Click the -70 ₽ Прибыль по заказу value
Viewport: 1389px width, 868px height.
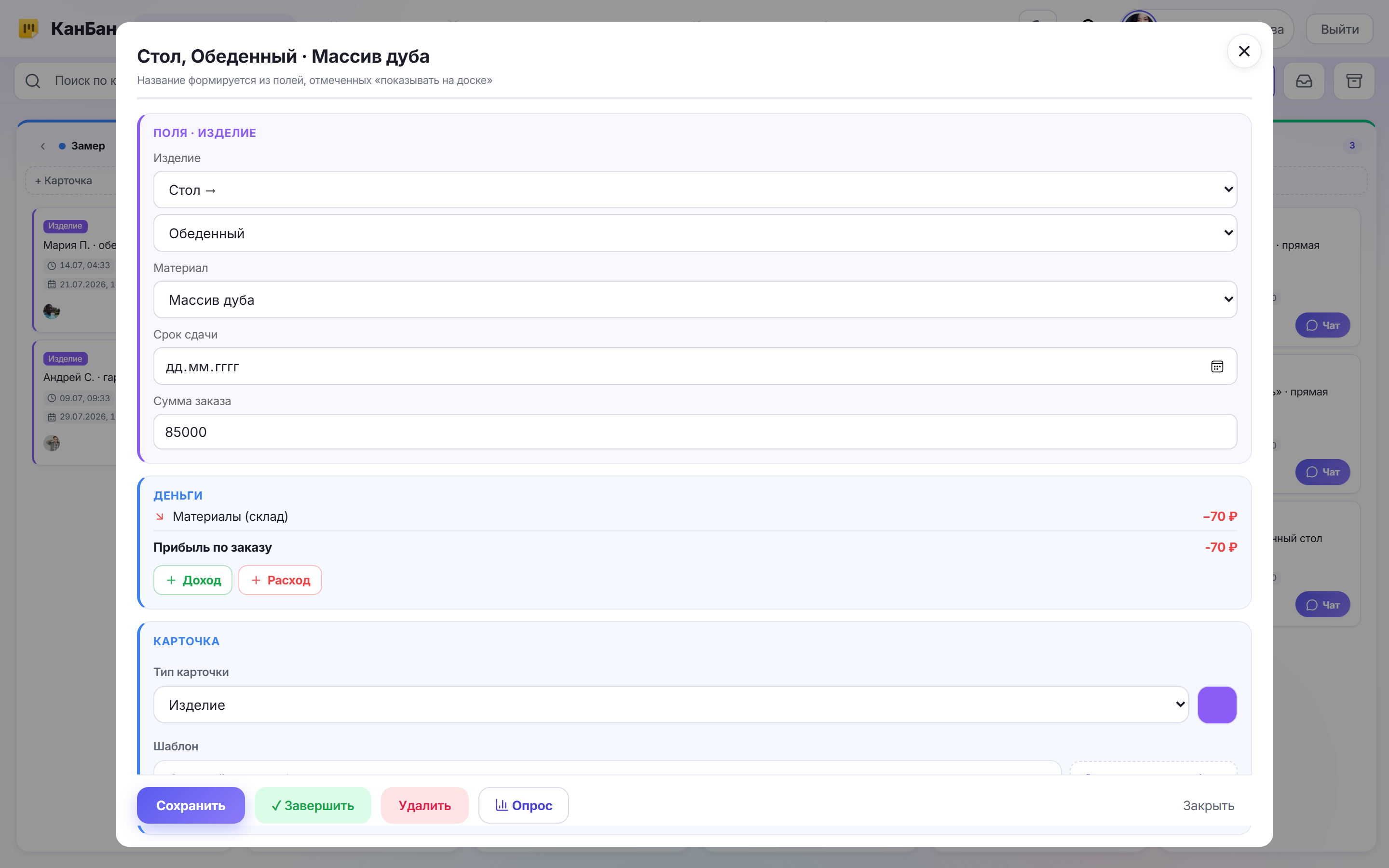coord(1221,548)
